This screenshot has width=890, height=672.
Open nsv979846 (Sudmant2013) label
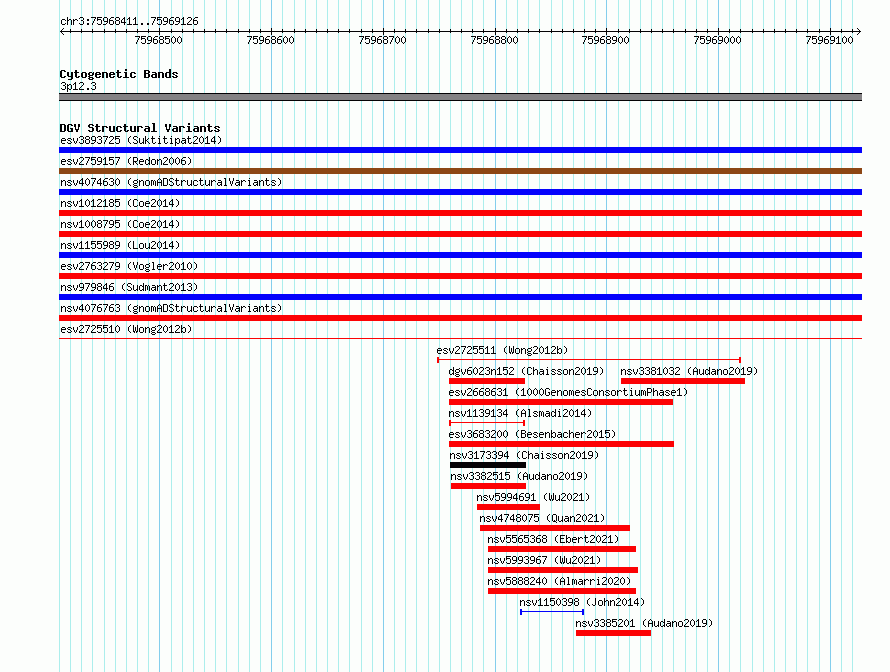click(x=129, y=287)
